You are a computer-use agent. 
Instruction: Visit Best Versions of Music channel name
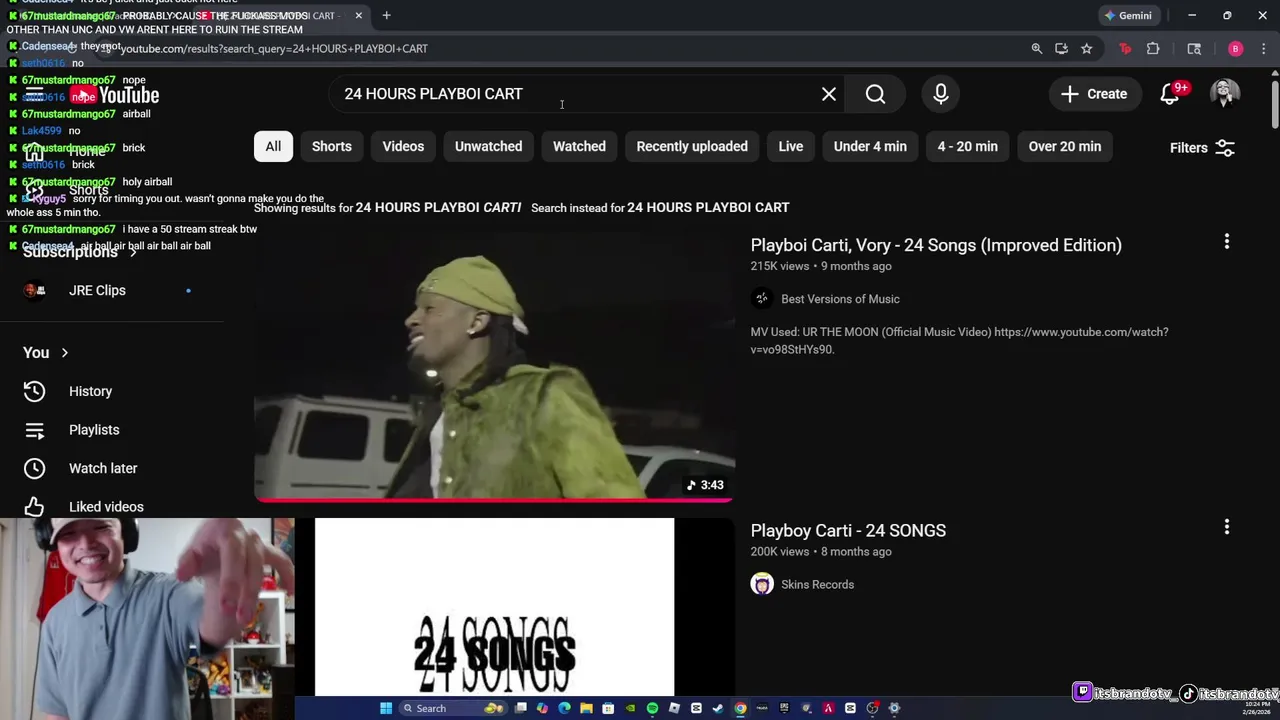tap(840, 299)
